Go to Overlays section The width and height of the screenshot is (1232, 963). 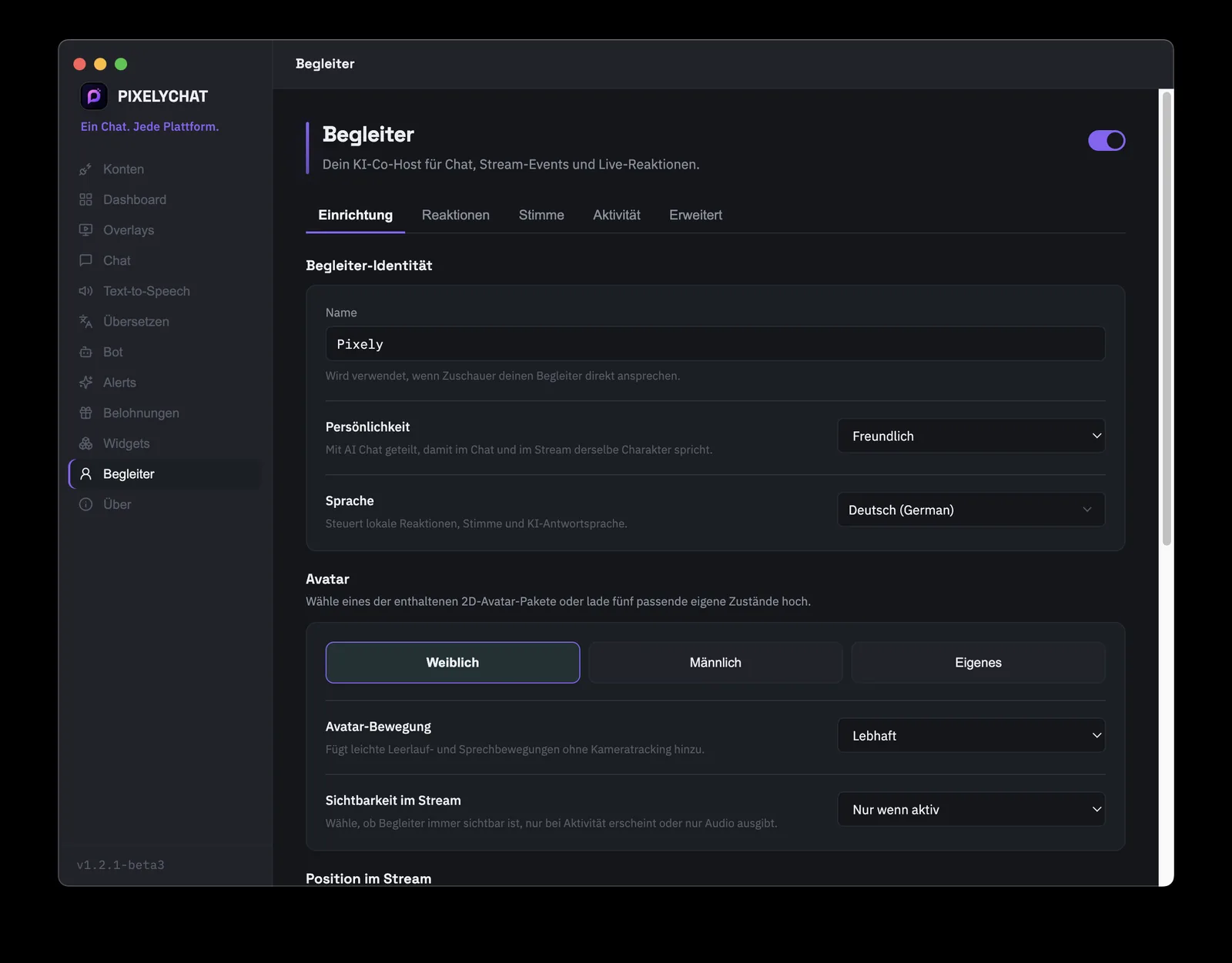166,230
